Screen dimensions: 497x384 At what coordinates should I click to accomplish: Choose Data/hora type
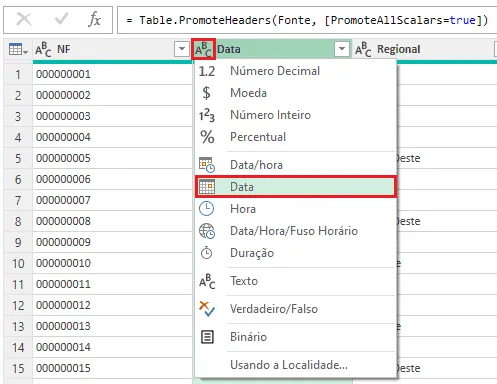click(x=296, y=165)
